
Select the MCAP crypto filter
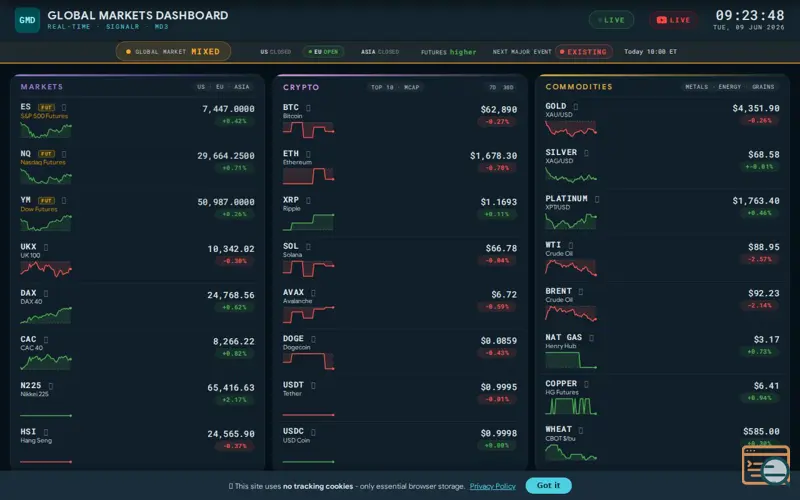412,87
